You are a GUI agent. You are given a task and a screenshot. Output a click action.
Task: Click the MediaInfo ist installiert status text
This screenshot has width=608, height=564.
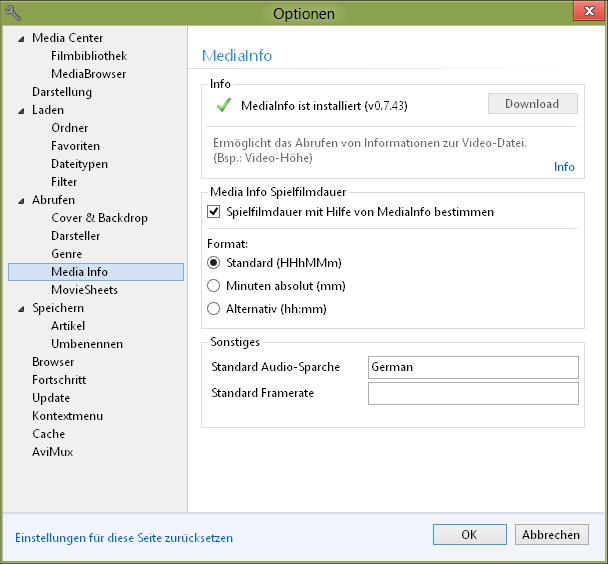point(324,105)
